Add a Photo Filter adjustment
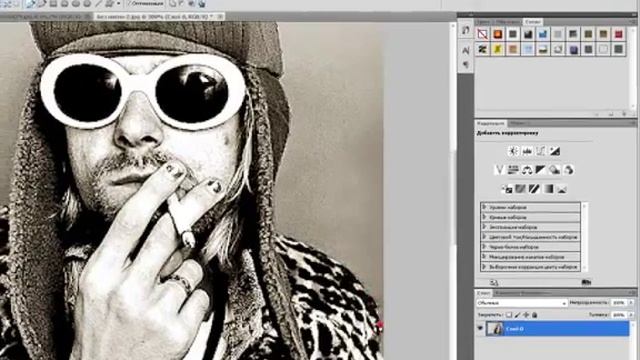This screenshot has width=640, height=360. (x=554, y=170)
